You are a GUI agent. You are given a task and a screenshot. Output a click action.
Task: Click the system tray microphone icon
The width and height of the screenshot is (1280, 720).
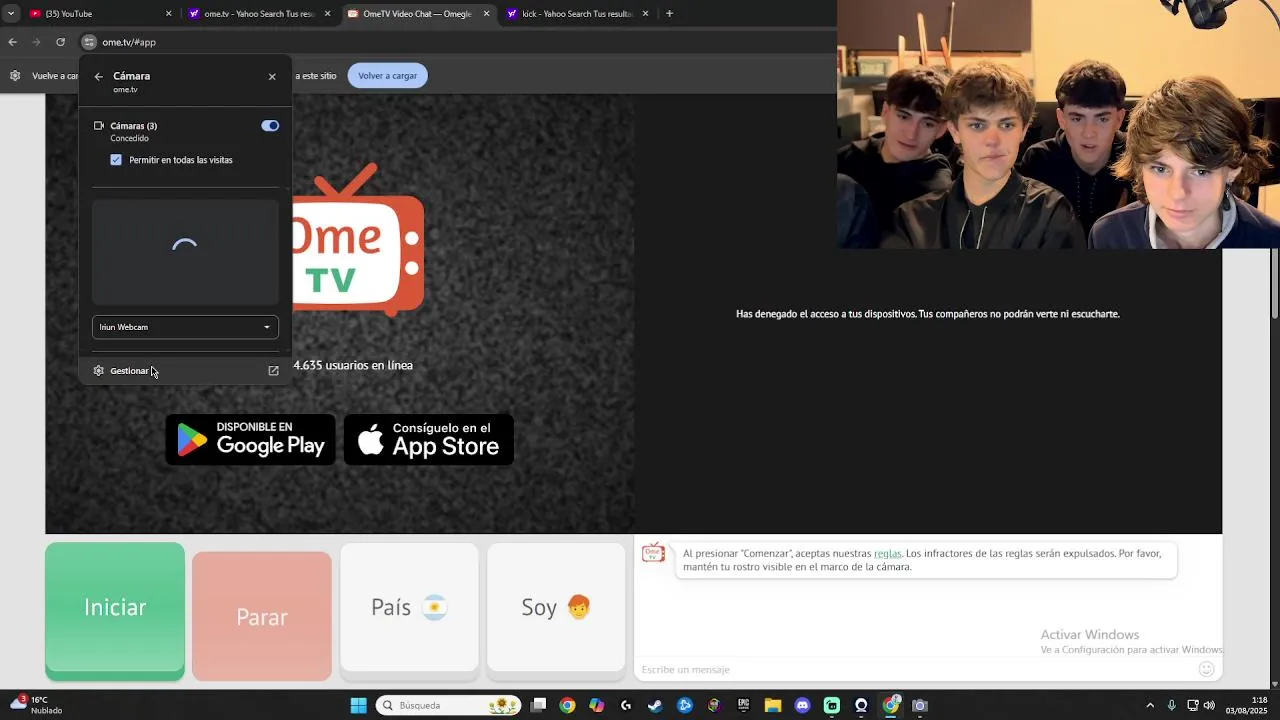tap(1171, 706)
